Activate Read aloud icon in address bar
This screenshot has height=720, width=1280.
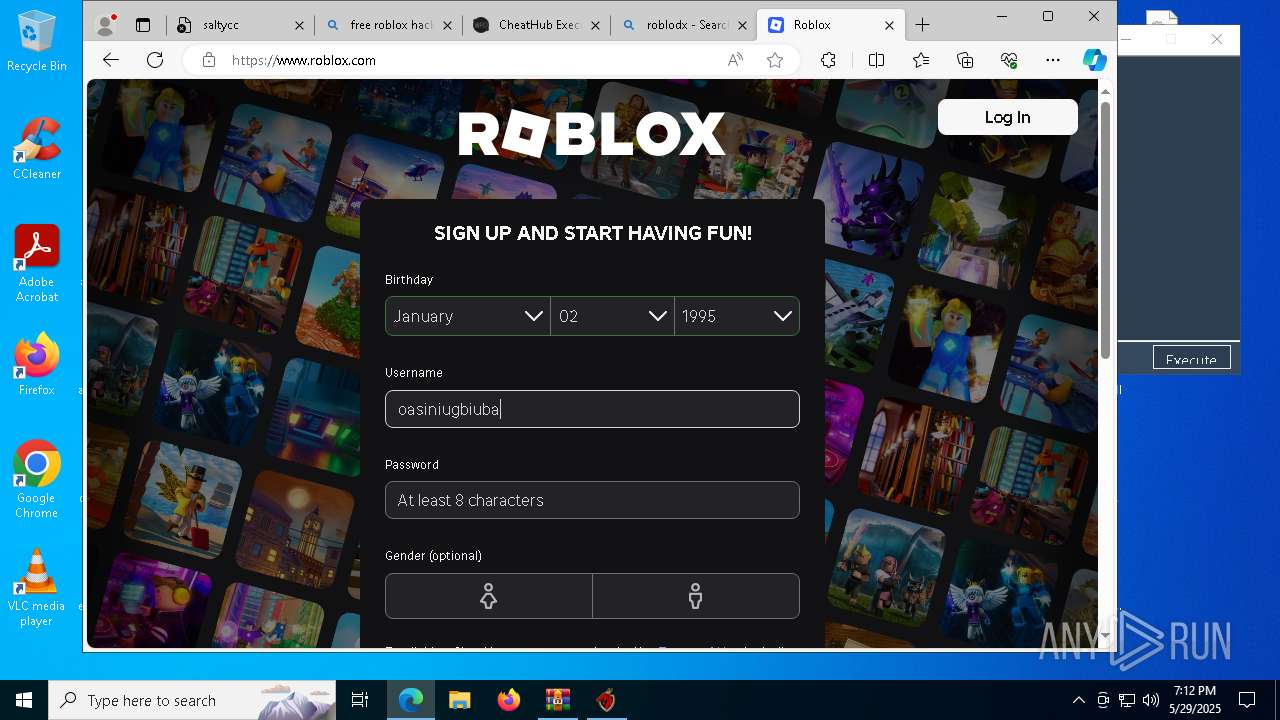pyautogui.click(x=735, y=60)
